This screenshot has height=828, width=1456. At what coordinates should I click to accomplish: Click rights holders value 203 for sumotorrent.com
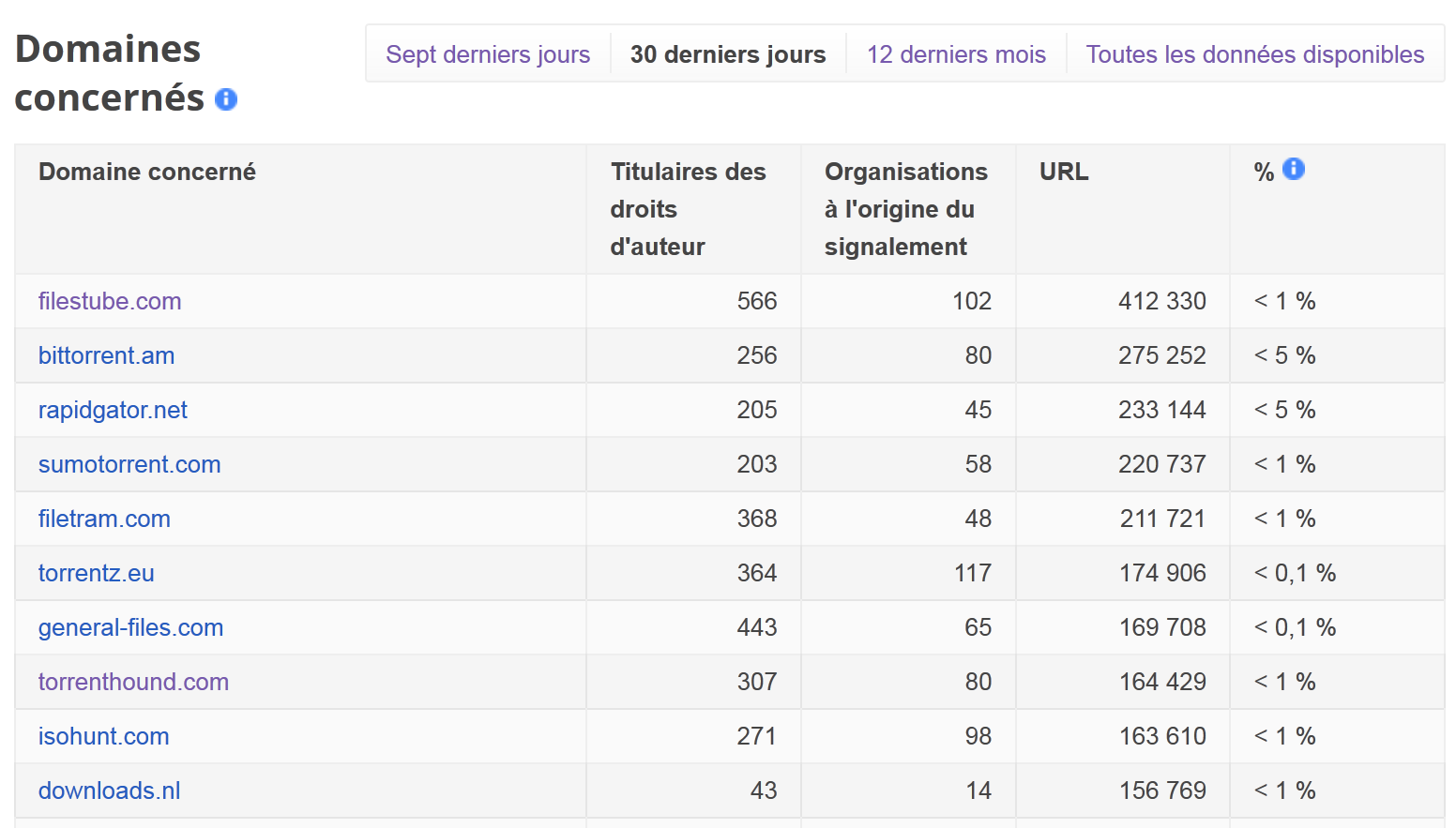coord(757,464)
